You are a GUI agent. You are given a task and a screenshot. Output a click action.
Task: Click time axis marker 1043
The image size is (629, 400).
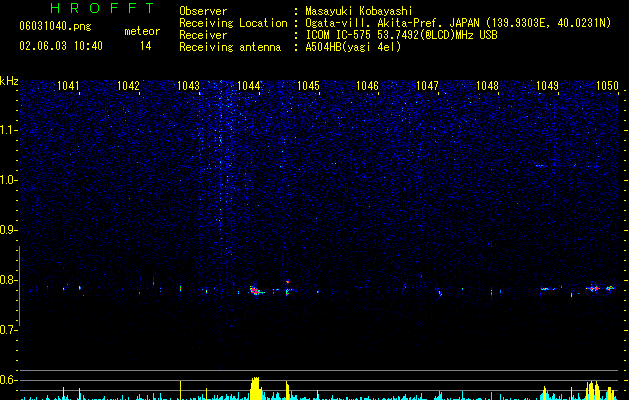(188, 85)
